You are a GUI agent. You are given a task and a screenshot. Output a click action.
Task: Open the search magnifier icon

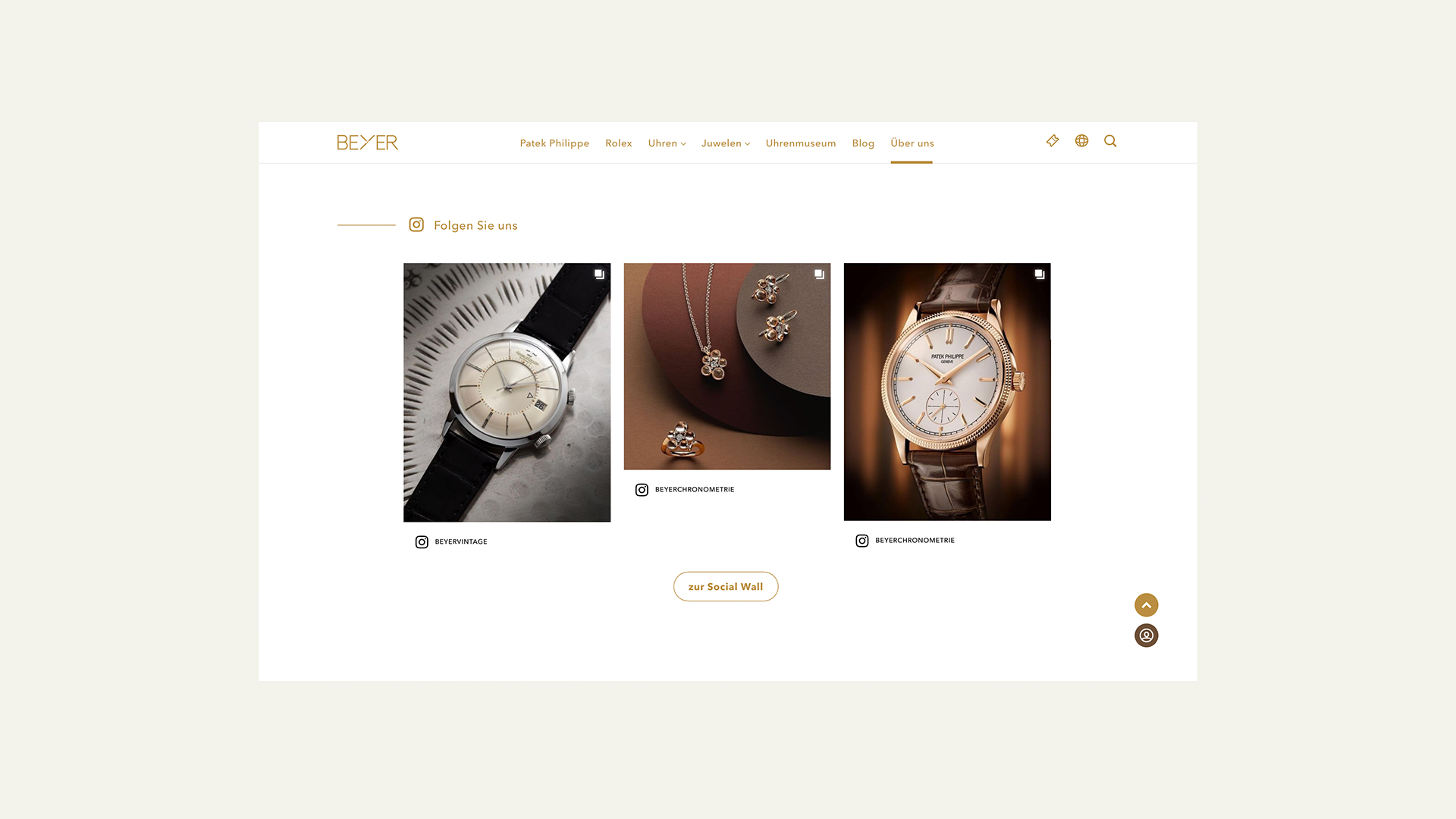(1110, 141)
